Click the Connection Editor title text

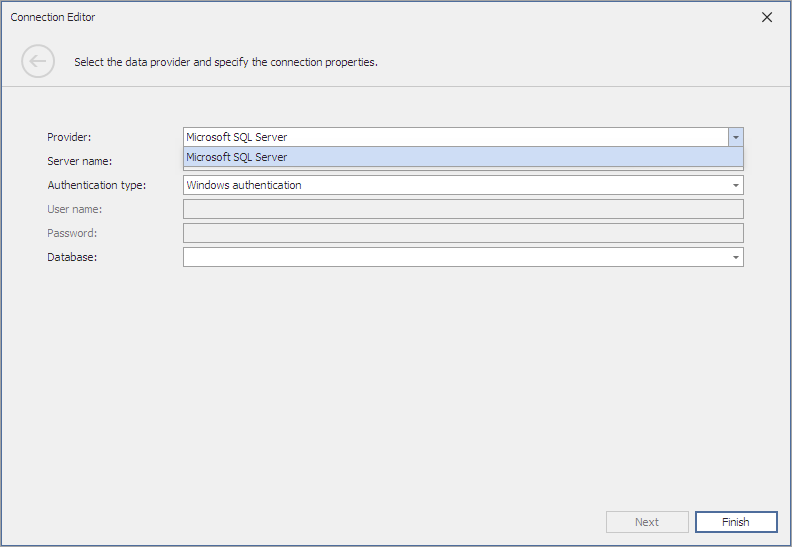(53, 17)
